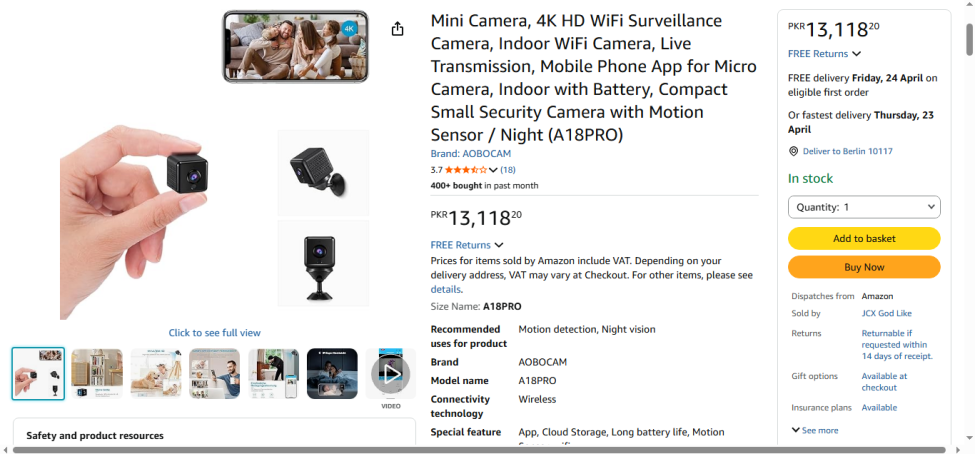Expand the star rating popover arrow
The width and height of the screenshot is (975, 454).
pos(493,170)
